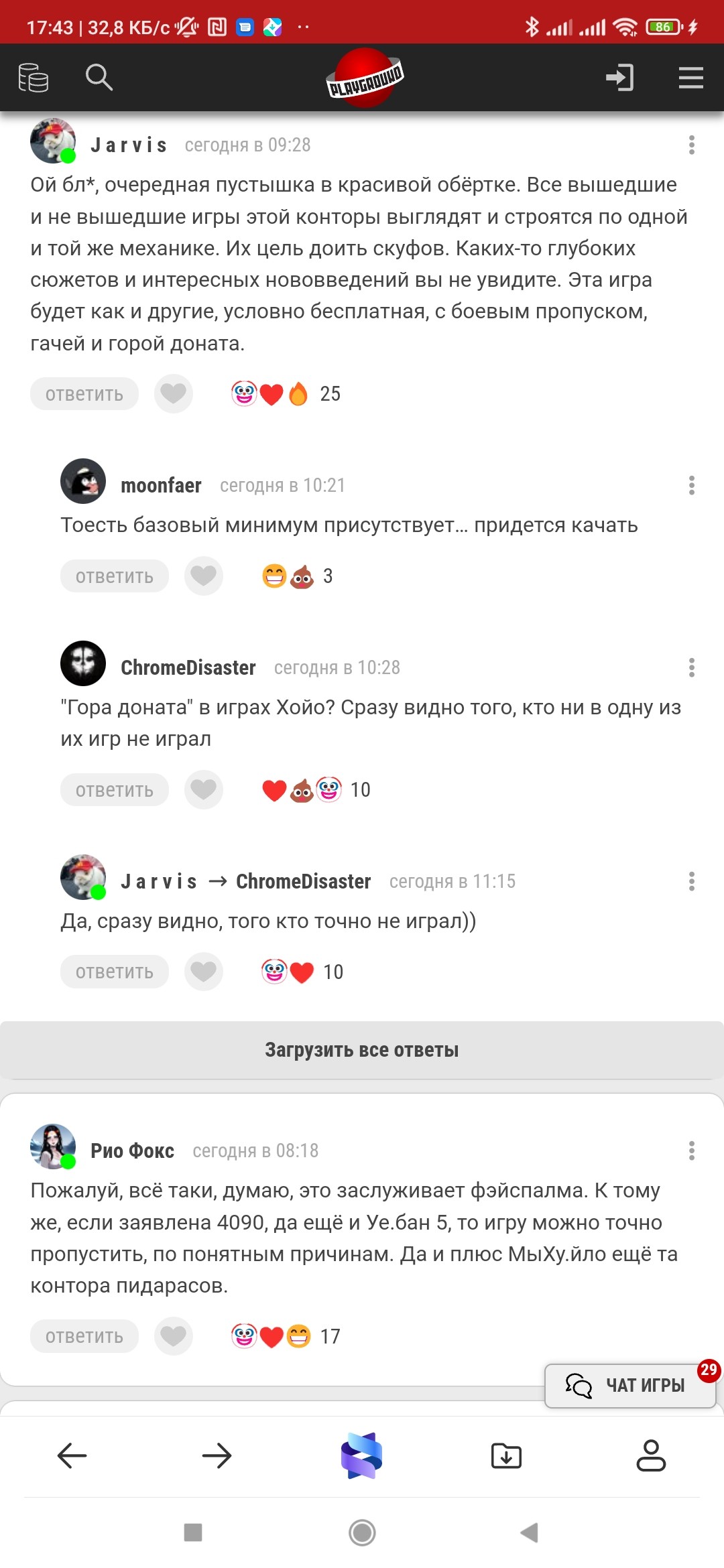Tap Android home navigation button
Viewport: 724px width, 1568px height.
pyautogui.click(x=362, y=1532)
